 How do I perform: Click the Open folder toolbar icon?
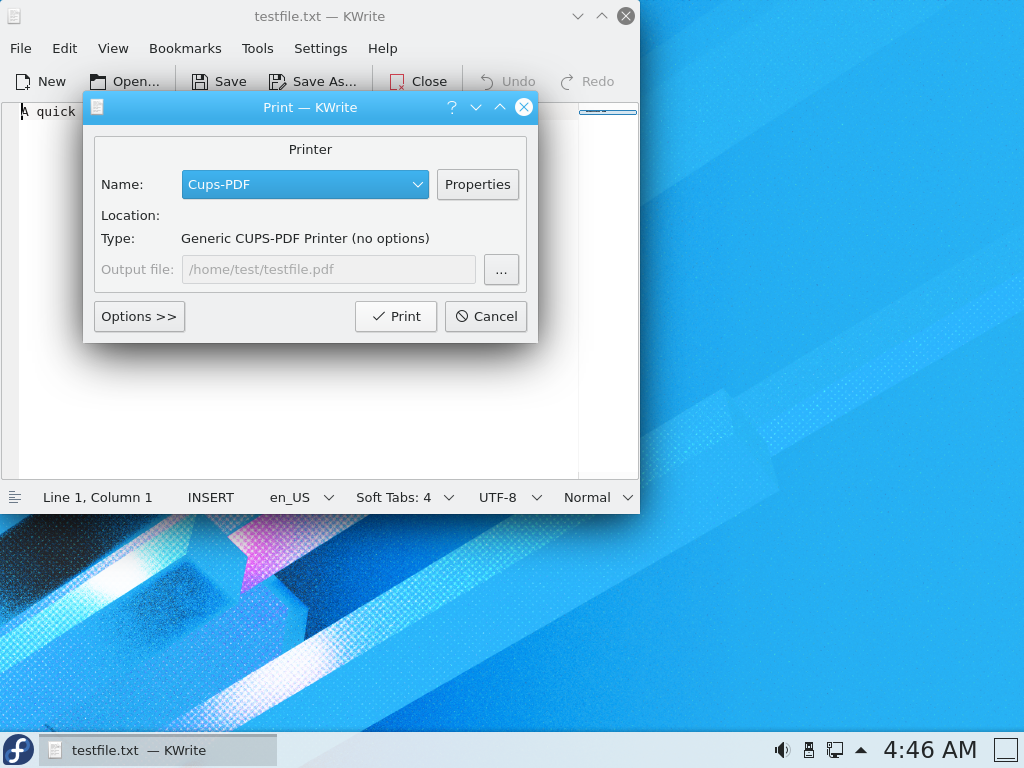98,82
